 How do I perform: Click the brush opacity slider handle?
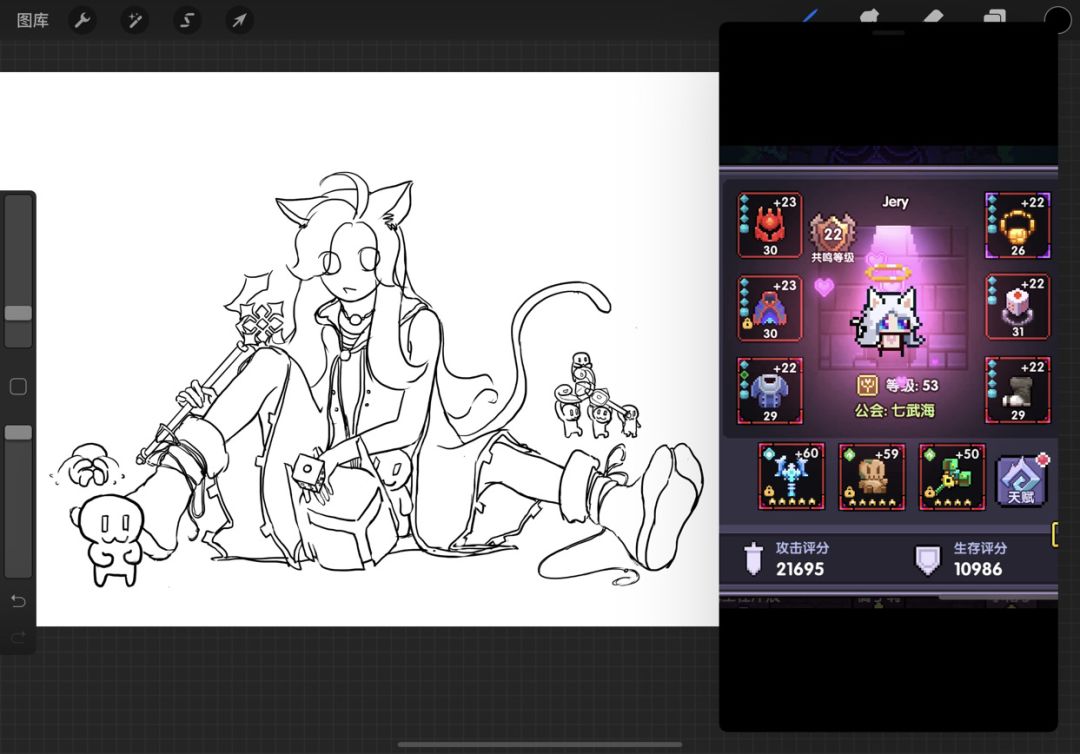[x=18, y=433]
